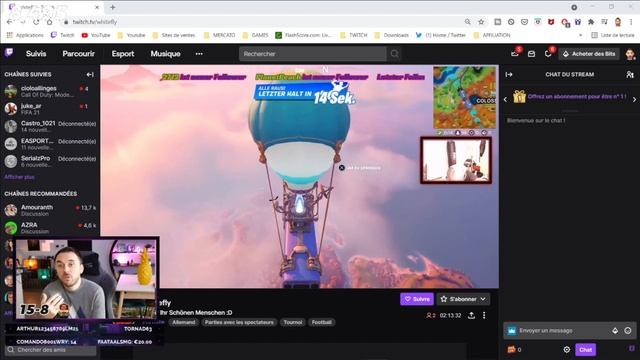Click the purple Suivre follow button
The height and width of the screenshot is (360, 640).
417,299
